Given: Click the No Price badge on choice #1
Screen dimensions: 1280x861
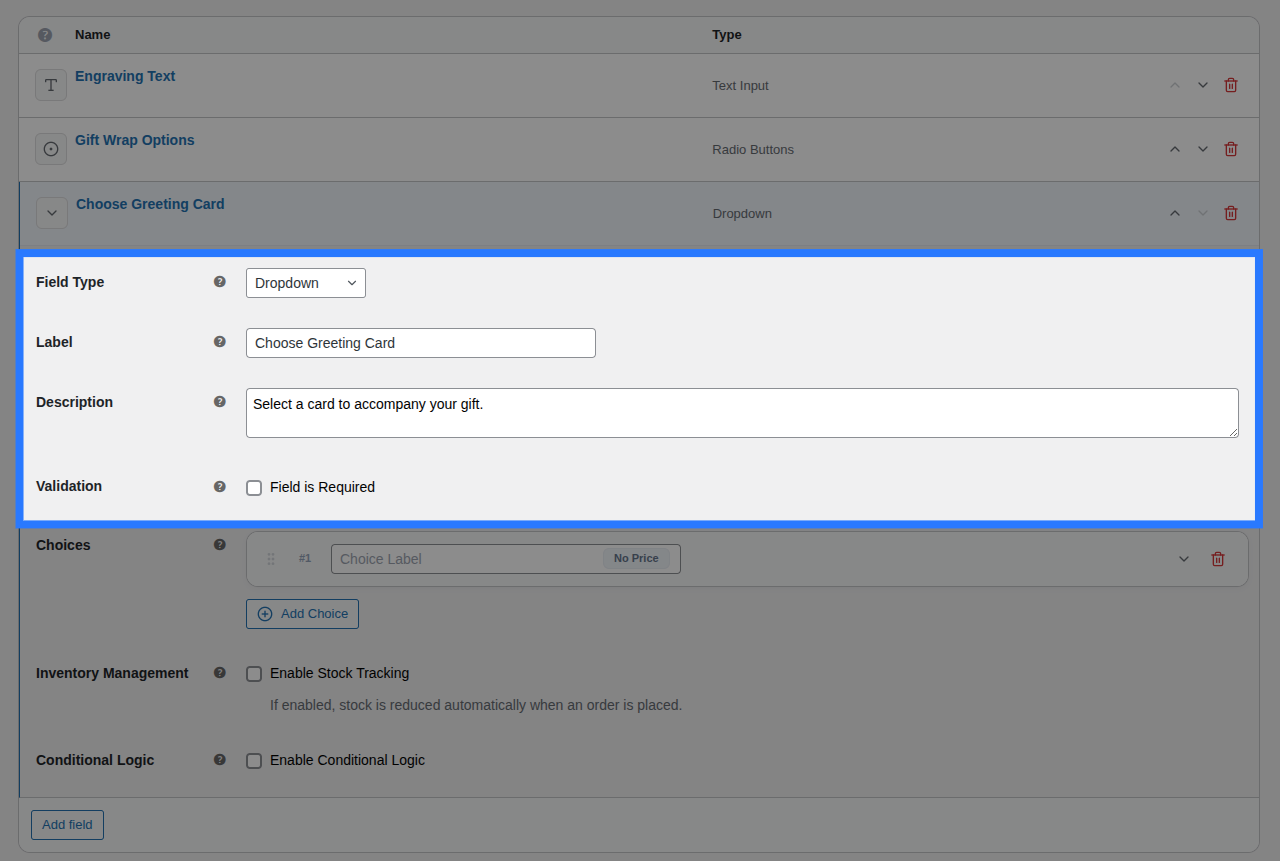Looking at the screenshot, I should point(636,558).
